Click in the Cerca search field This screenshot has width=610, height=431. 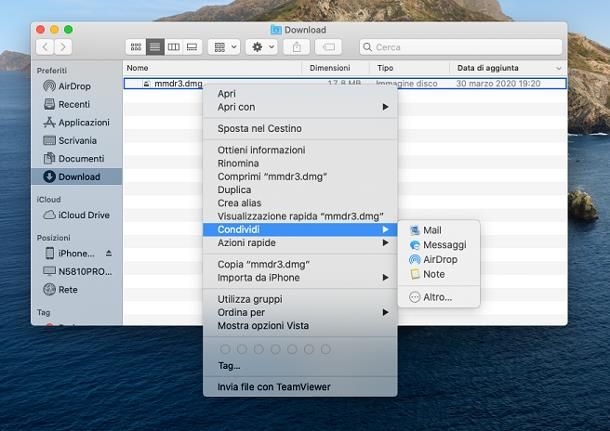pos(460,47)
